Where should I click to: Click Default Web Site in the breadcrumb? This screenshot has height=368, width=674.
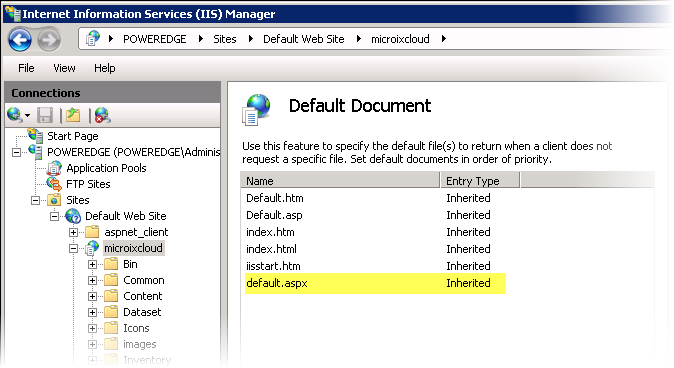(304, 39)
